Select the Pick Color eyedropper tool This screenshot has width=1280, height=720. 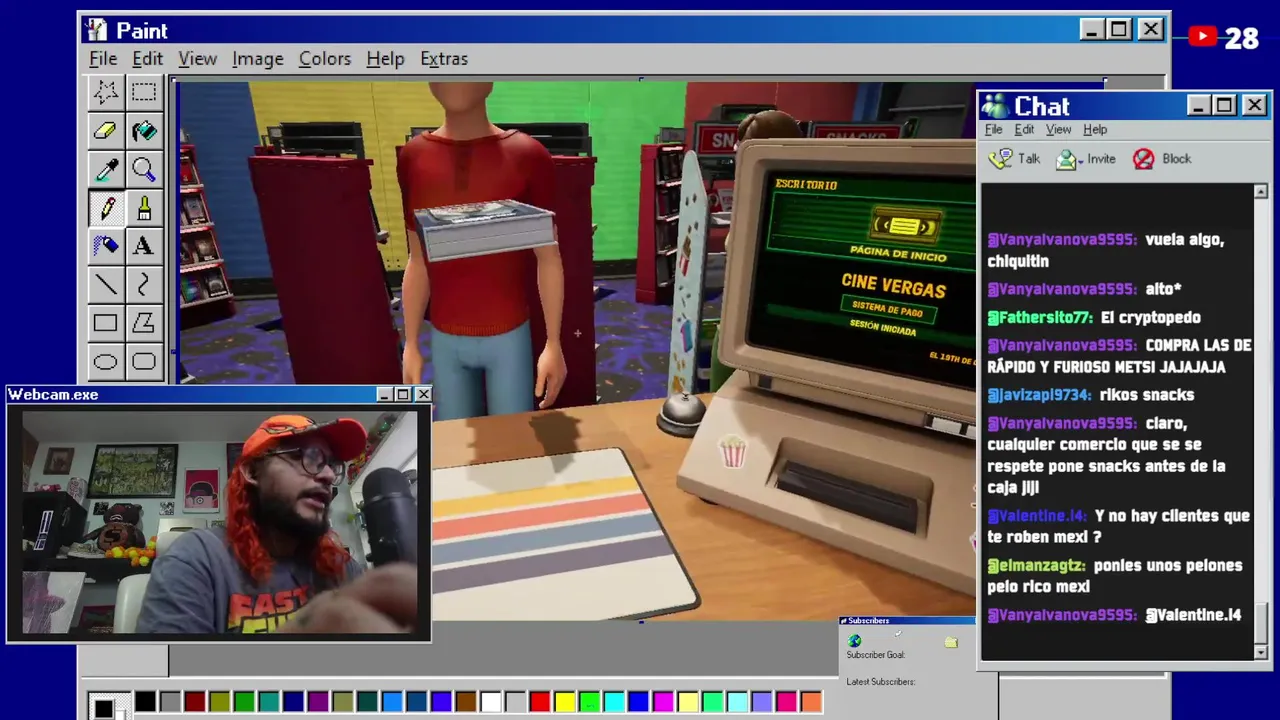click(x=105, y=170)
